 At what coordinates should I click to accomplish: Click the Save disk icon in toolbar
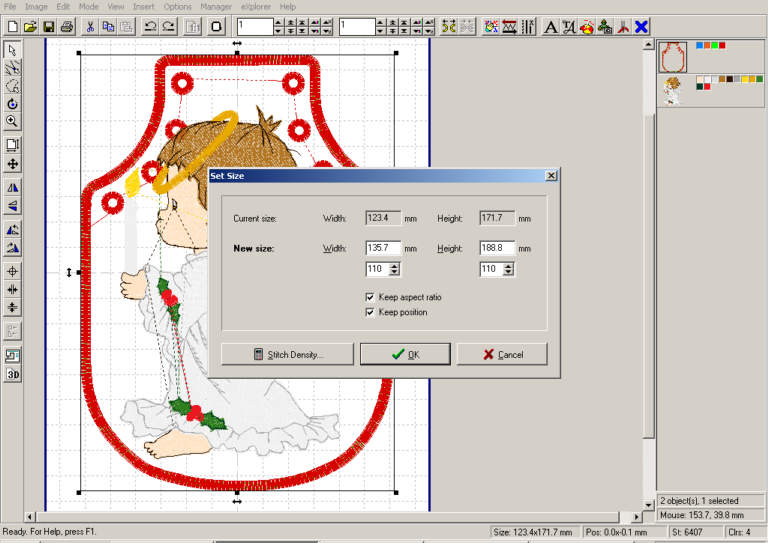48,26
